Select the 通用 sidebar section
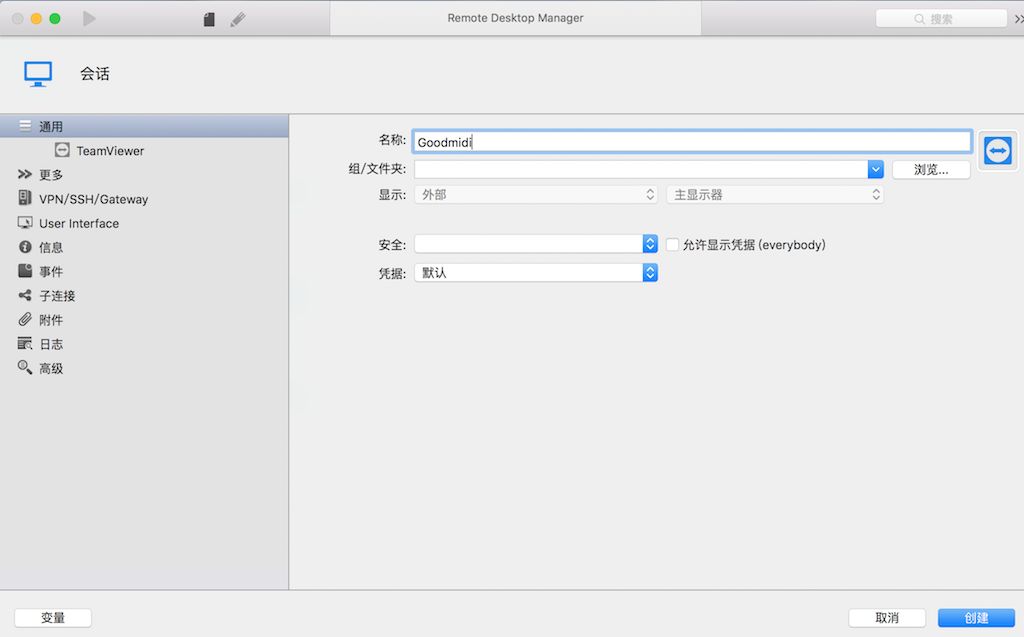This screenshot has width=1024, height=637. [x=144, y=126]
